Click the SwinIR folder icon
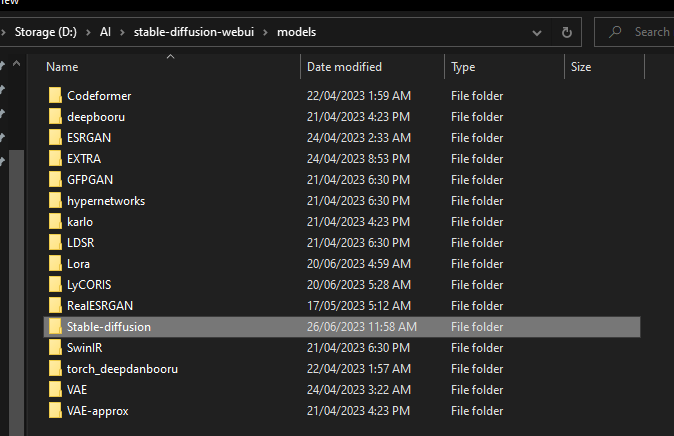Image resolution: width=674 pixels, height=436 pixels. pos(55,348)
